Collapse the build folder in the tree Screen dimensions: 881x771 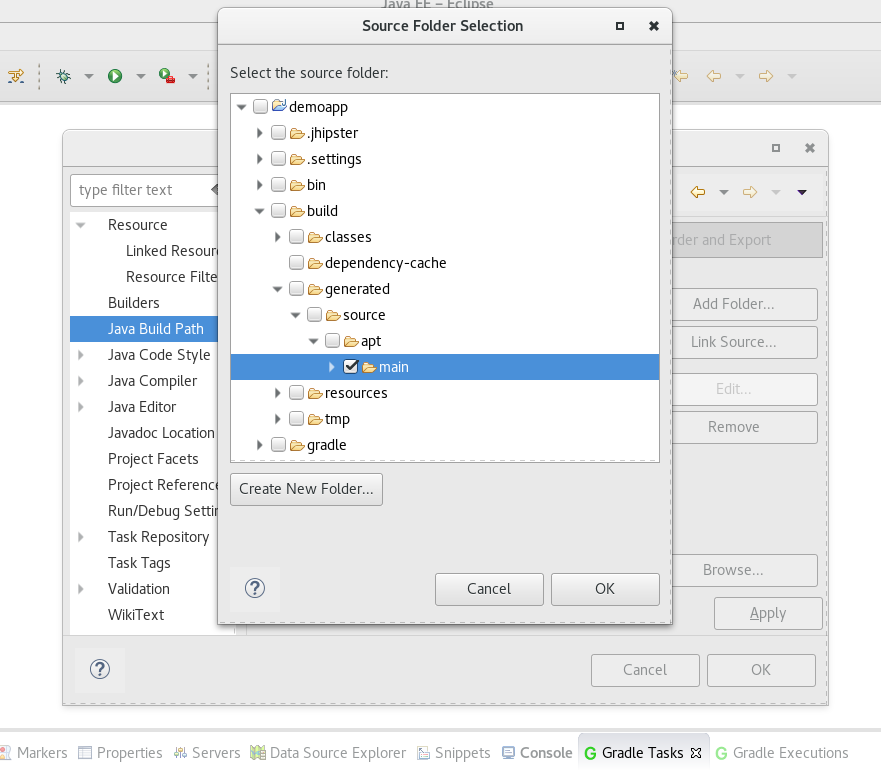pos(259,211)
